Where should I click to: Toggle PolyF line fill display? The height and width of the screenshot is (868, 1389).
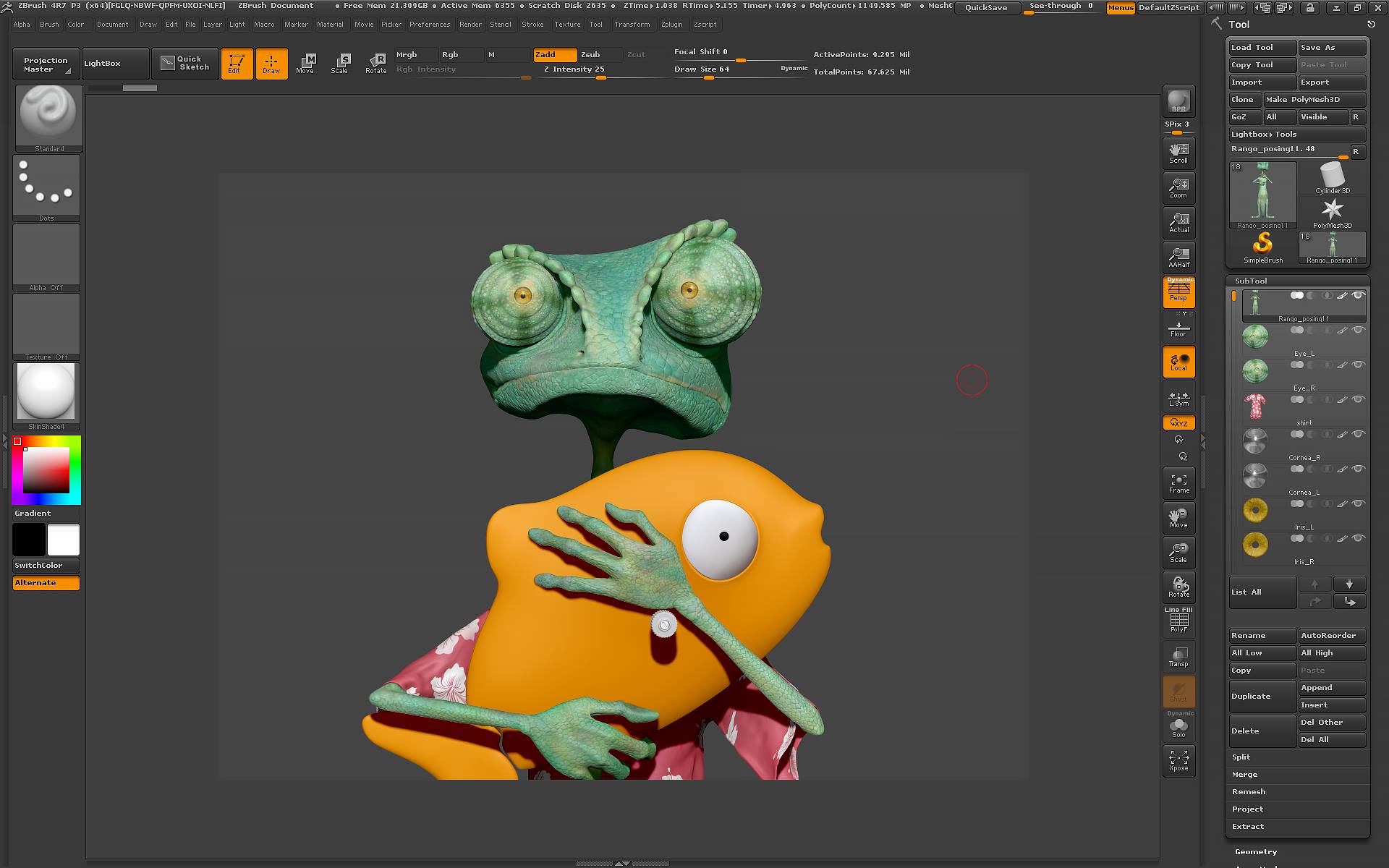tap(1178, 621)
